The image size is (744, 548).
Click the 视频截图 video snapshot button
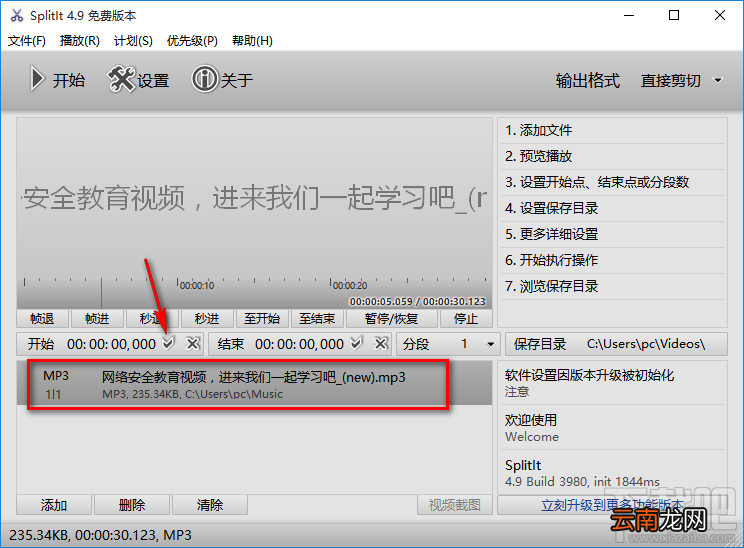coord(455,505)
